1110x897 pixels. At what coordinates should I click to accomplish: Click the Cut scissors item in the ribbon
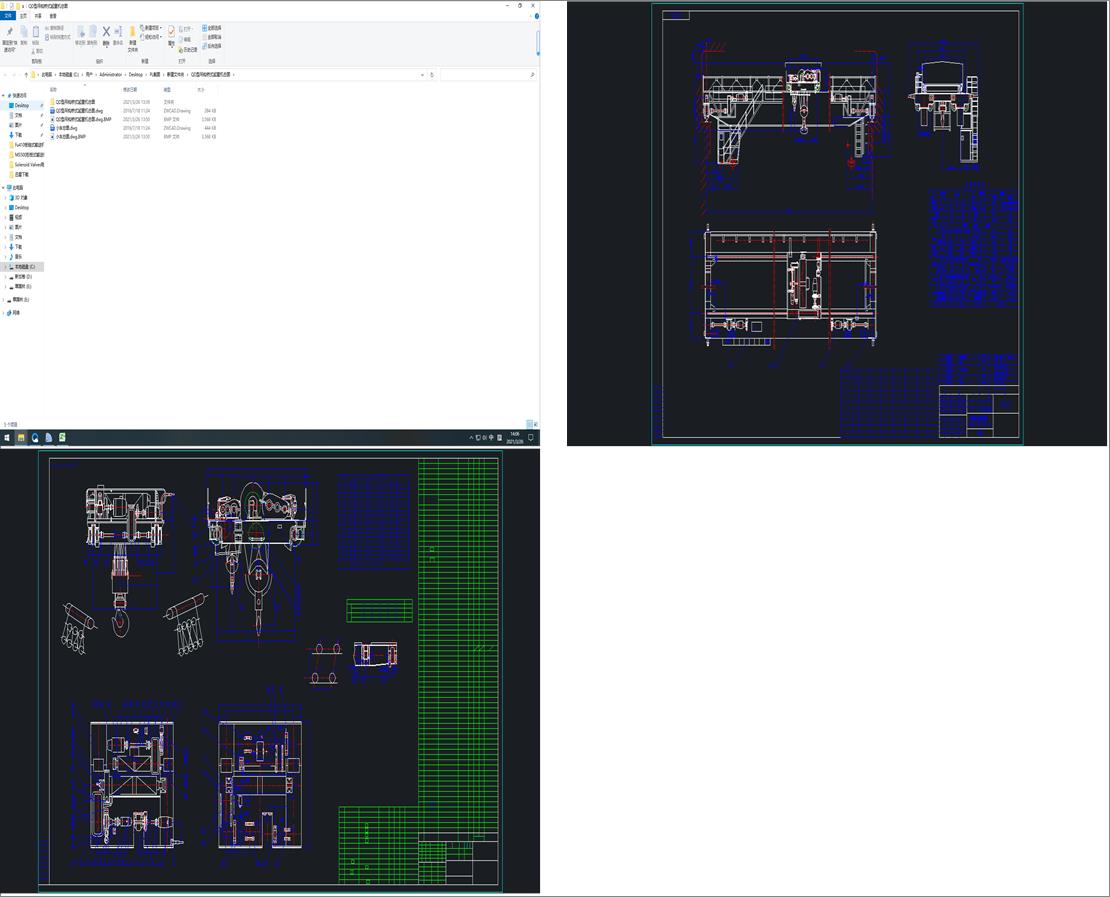37,51
